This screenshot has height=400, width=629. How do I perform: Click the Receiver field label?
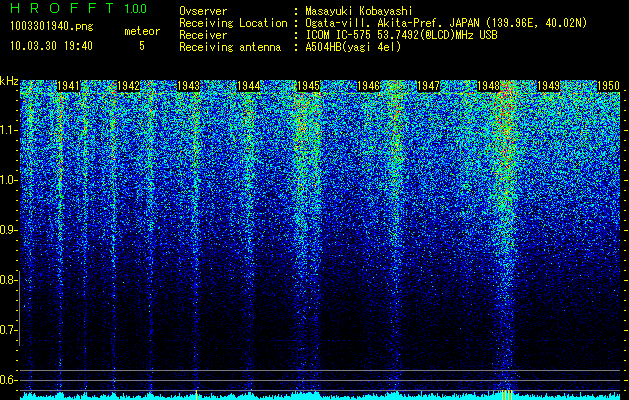pyautogui.click(x=203, y=35)
